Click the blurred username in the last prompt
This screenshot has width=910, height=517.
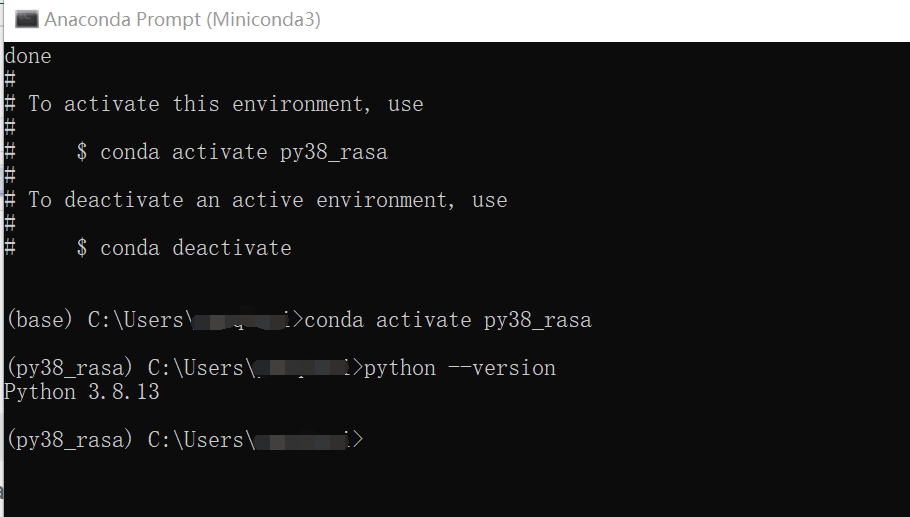coord(300,440)
